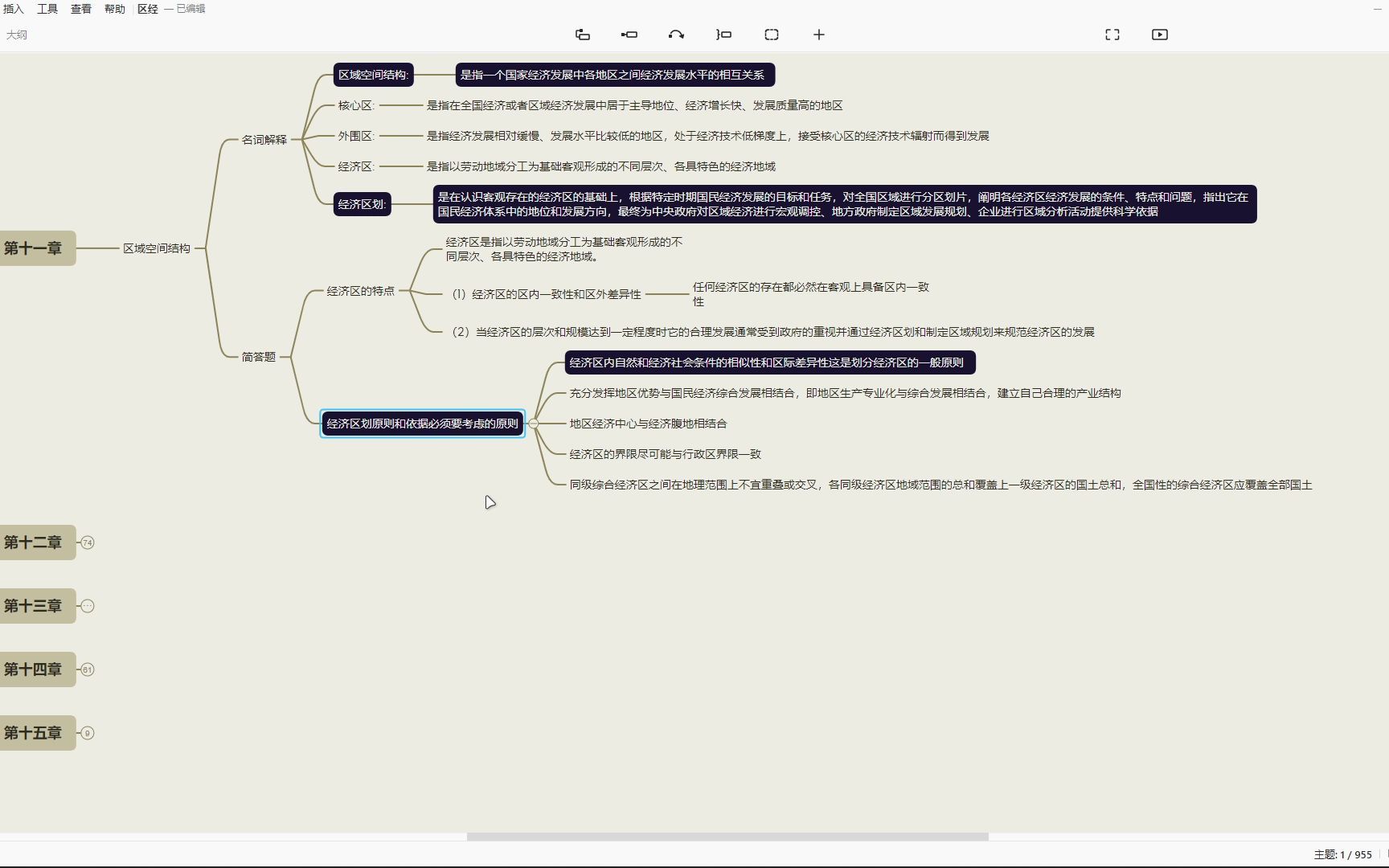Open the 工具 menu

point(47,9)
